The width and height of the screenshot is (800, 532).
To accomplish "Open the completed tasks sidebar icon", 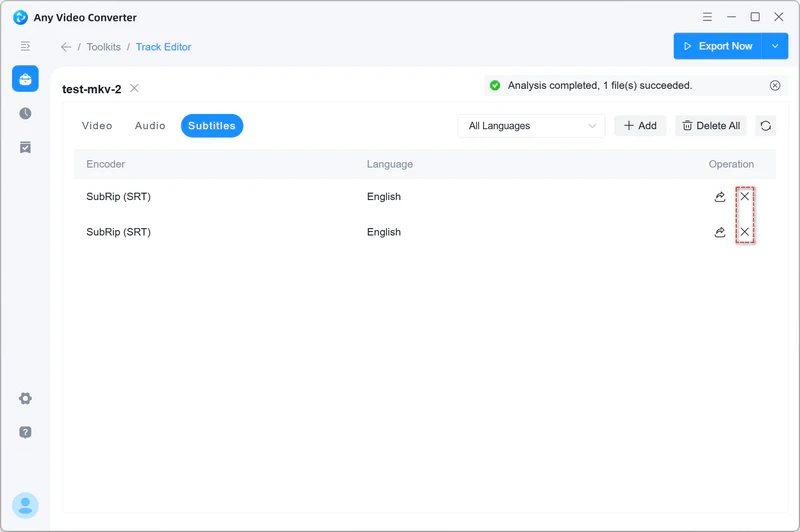I will click(25, 147).
